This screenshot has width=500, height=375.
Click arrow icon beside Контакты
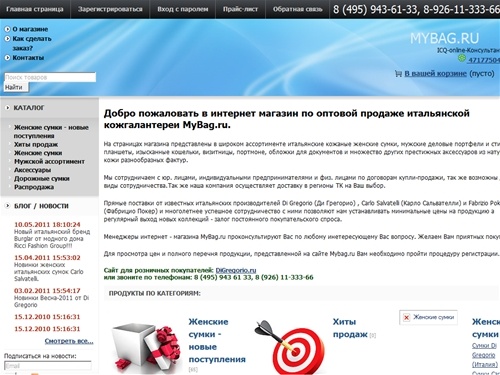pyautogui.click(x=7, y=58)
